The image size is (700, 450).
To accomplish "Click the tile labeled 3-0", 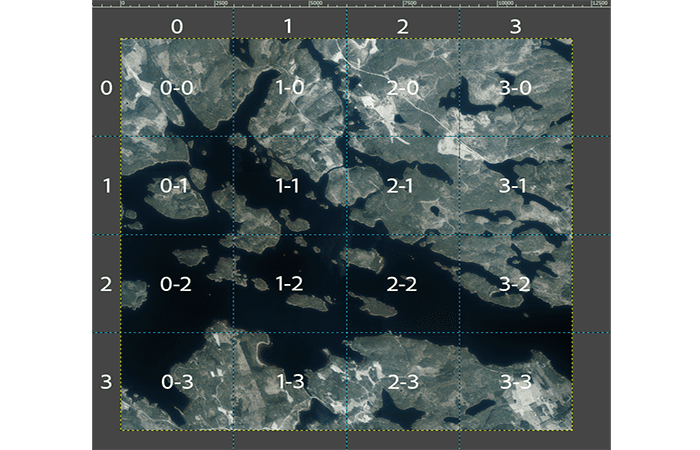I will point(516,88).
